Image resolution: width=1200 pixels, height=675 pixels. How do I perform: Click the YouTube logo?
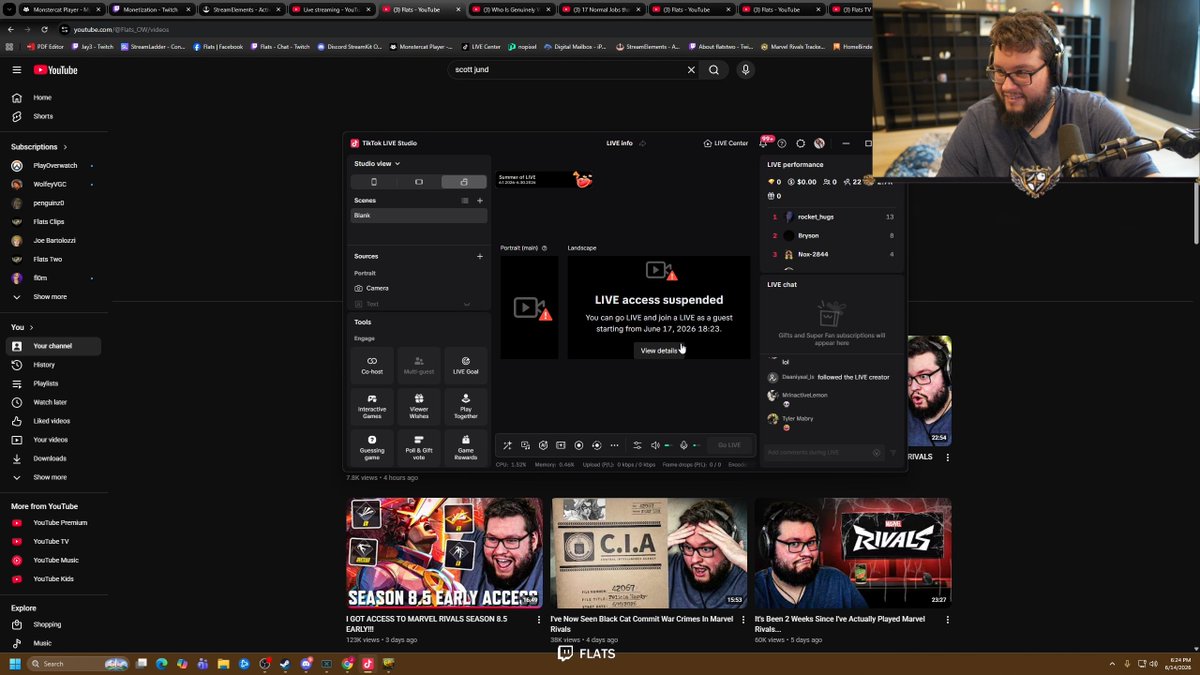click(x=55, y=70)
